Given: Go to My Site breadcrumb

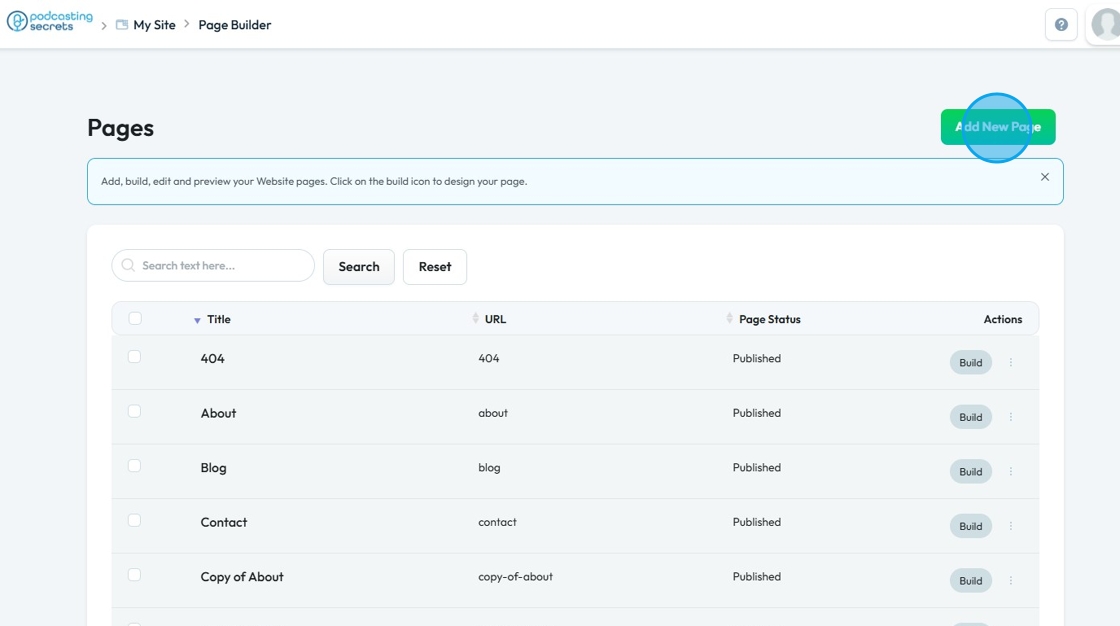Looking at the screenshot, I should [x=154, y=25].
